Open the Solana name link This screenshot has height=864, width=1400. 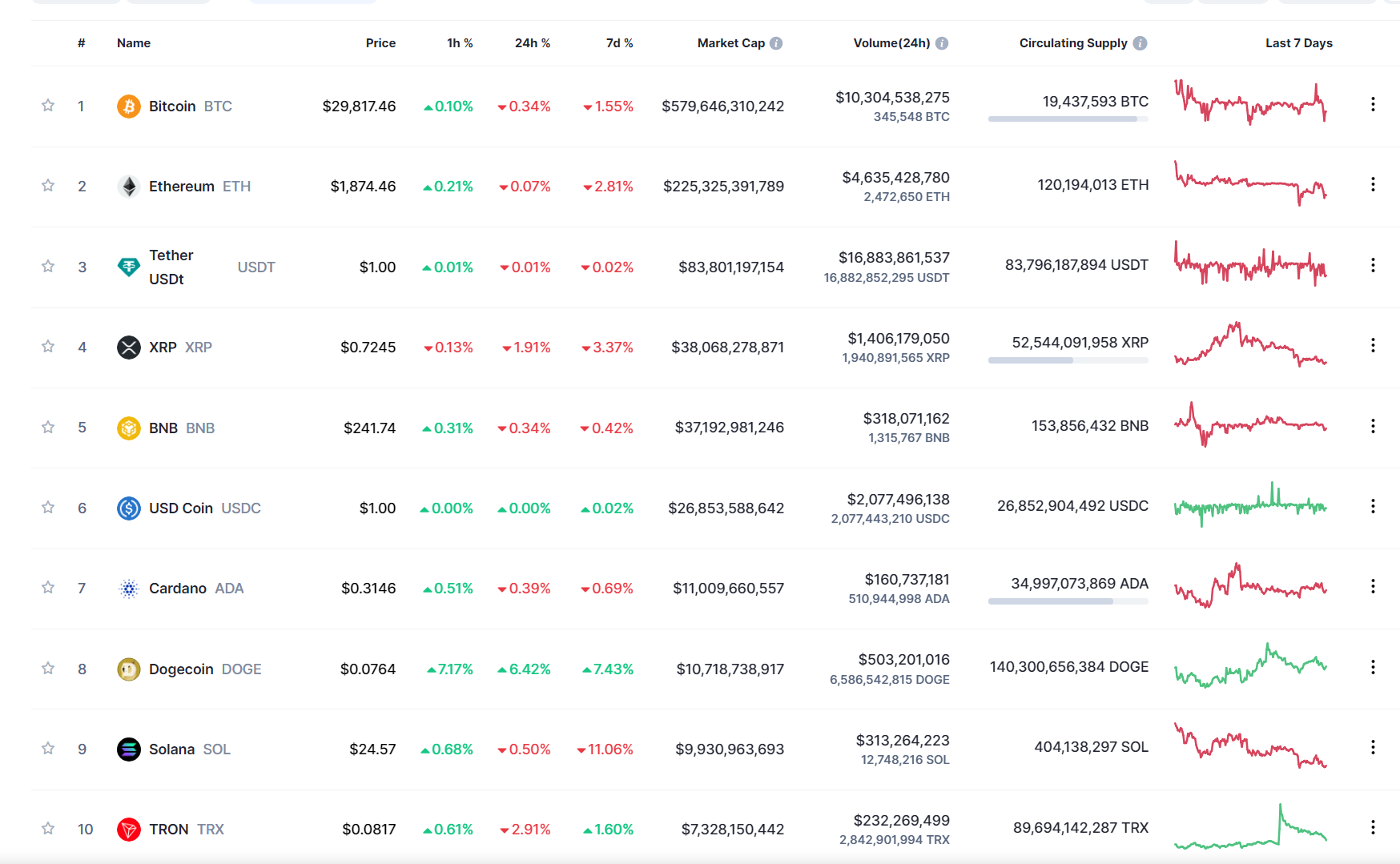tap(172, 749)
